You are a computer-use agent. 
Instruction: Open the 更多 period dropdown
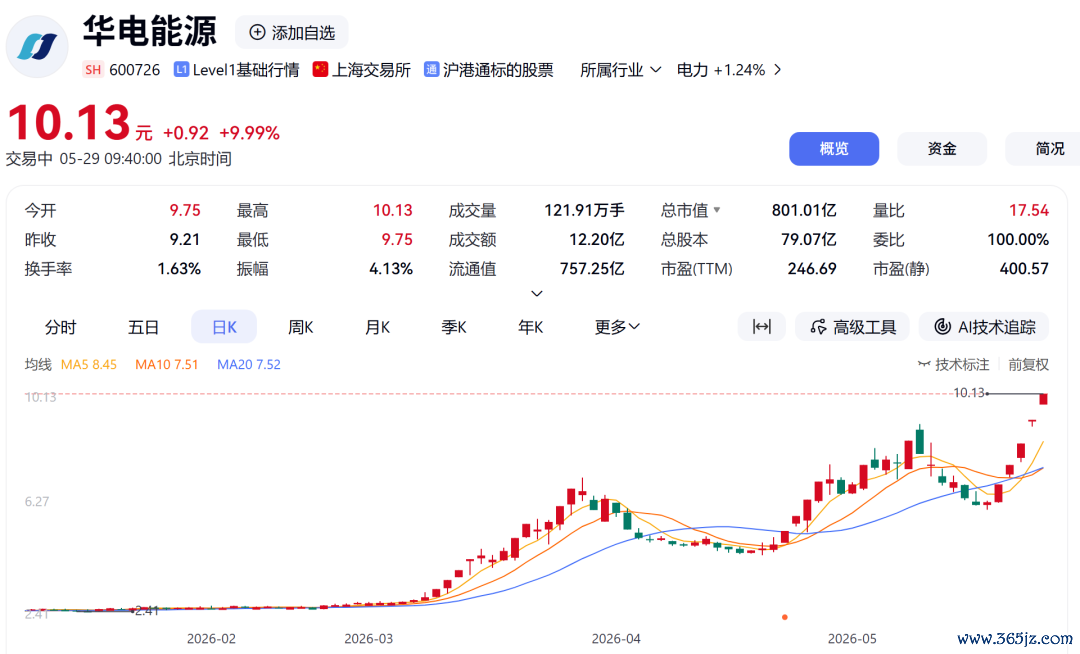(617, 327)
